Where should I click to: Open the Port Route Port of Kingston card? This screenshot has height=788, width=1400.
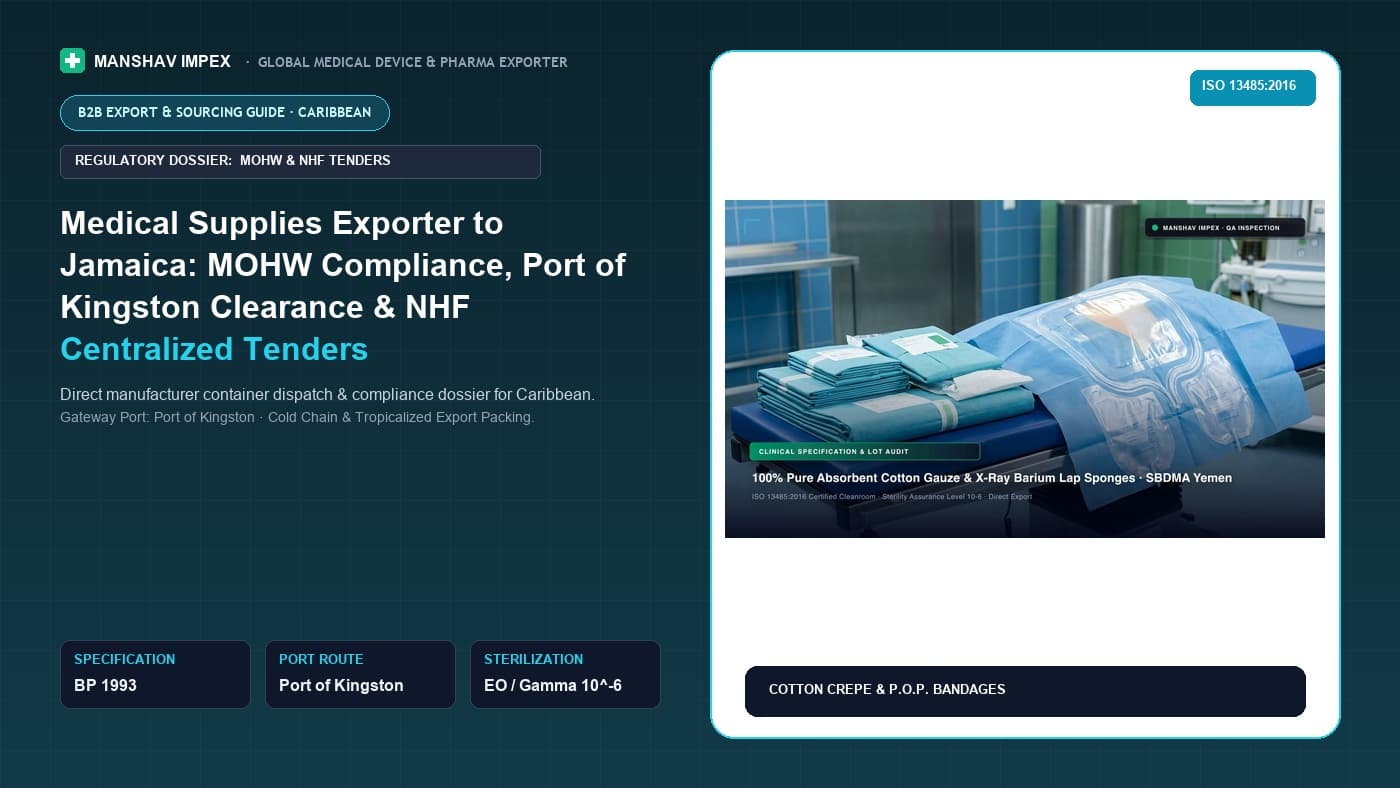[x=360, y=674]
